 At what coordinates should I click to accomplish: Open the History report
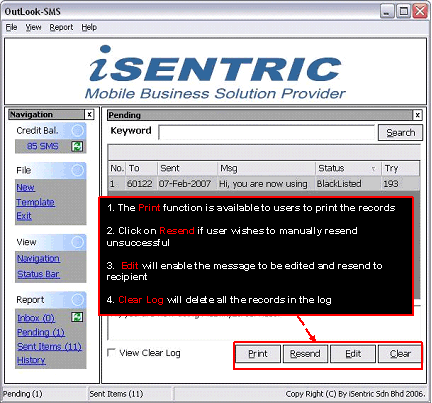point(31,360)
